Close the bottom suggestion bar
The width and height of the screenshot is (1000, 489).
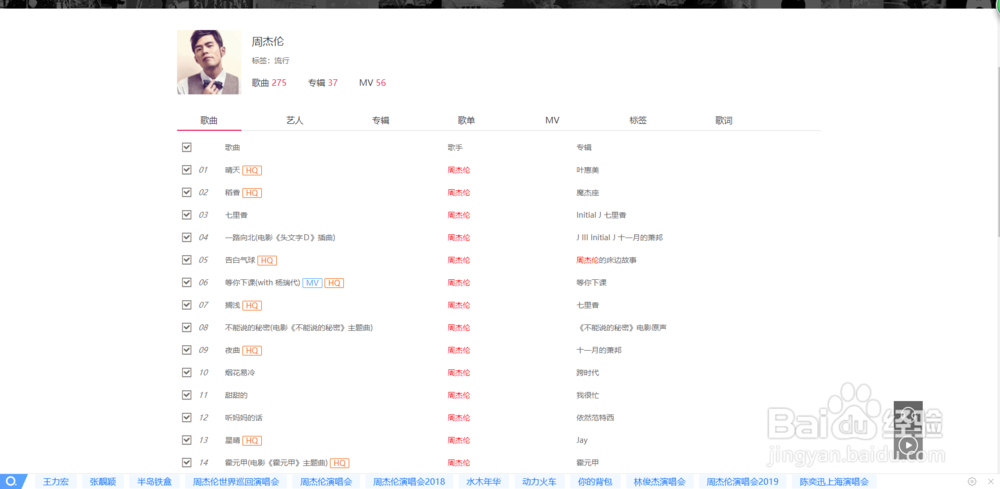tap(990, 481)
